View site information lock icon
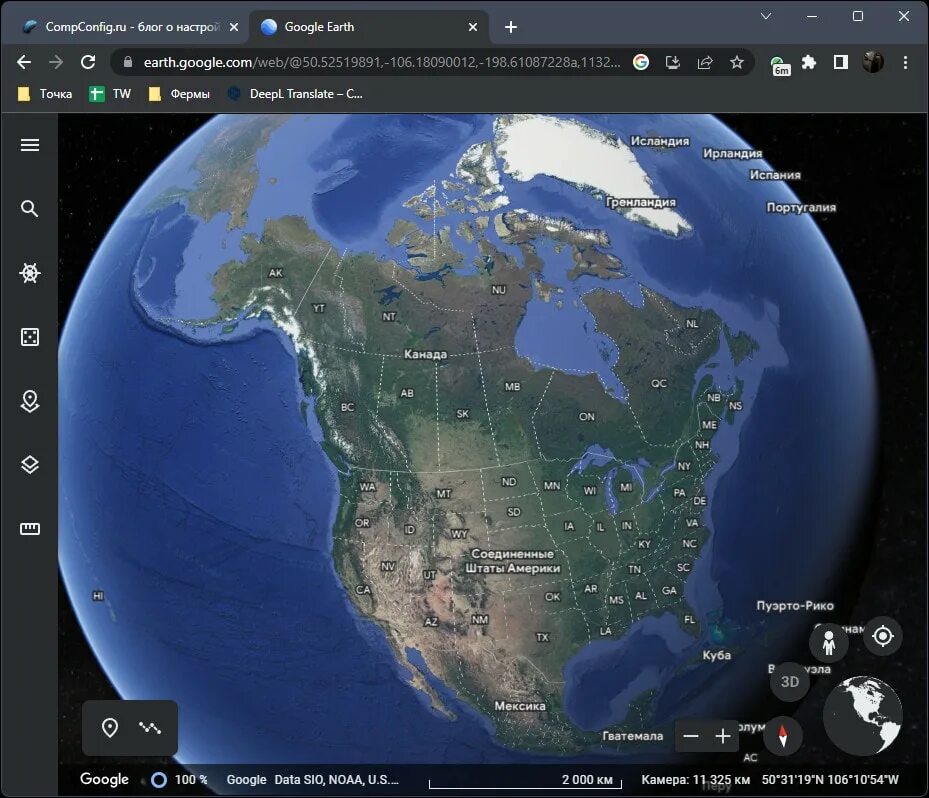The height and width of the screenshot is (798, 929). point(127,62)
